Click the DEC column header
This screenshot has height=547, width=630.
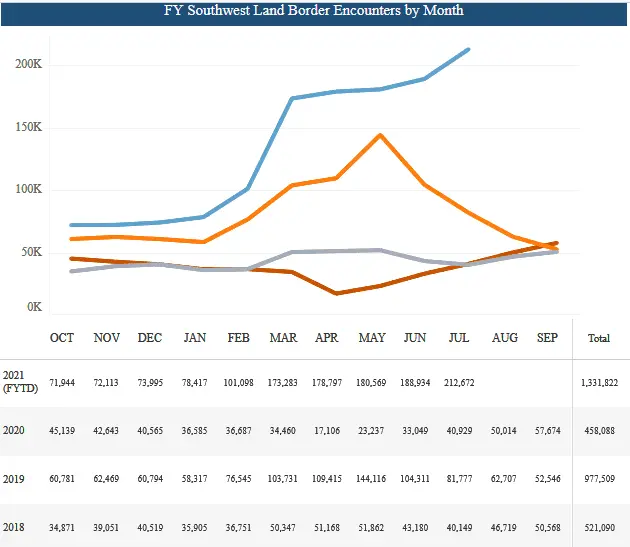[150, 338]
